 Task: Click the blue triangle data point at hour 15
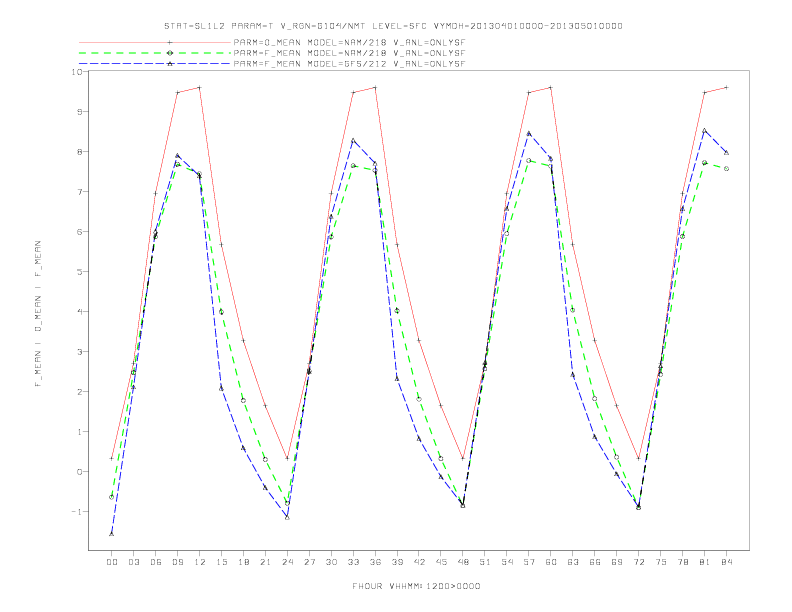click(221, 388)
